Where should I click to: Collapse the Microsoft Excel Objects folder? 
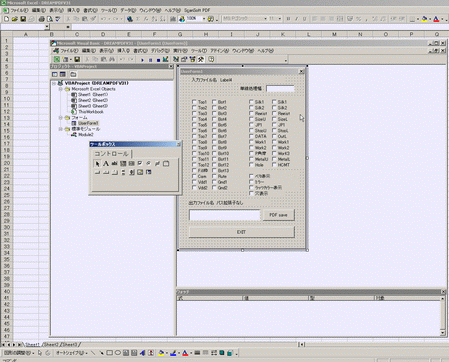pos(61,89)
